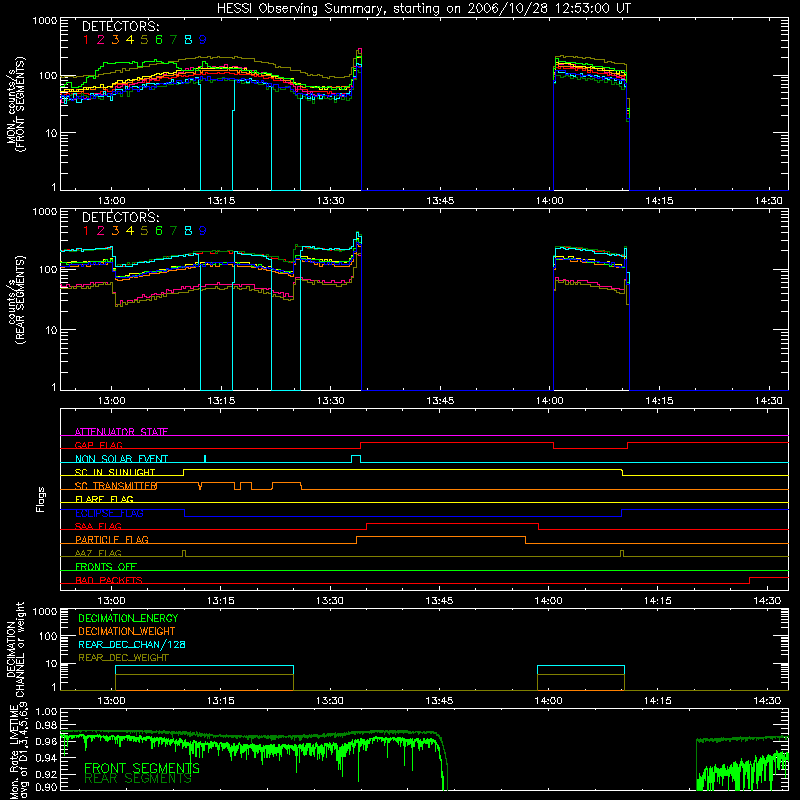
Task: Select detector 6 in the rear segments legend
Action: tap(159, 231)
